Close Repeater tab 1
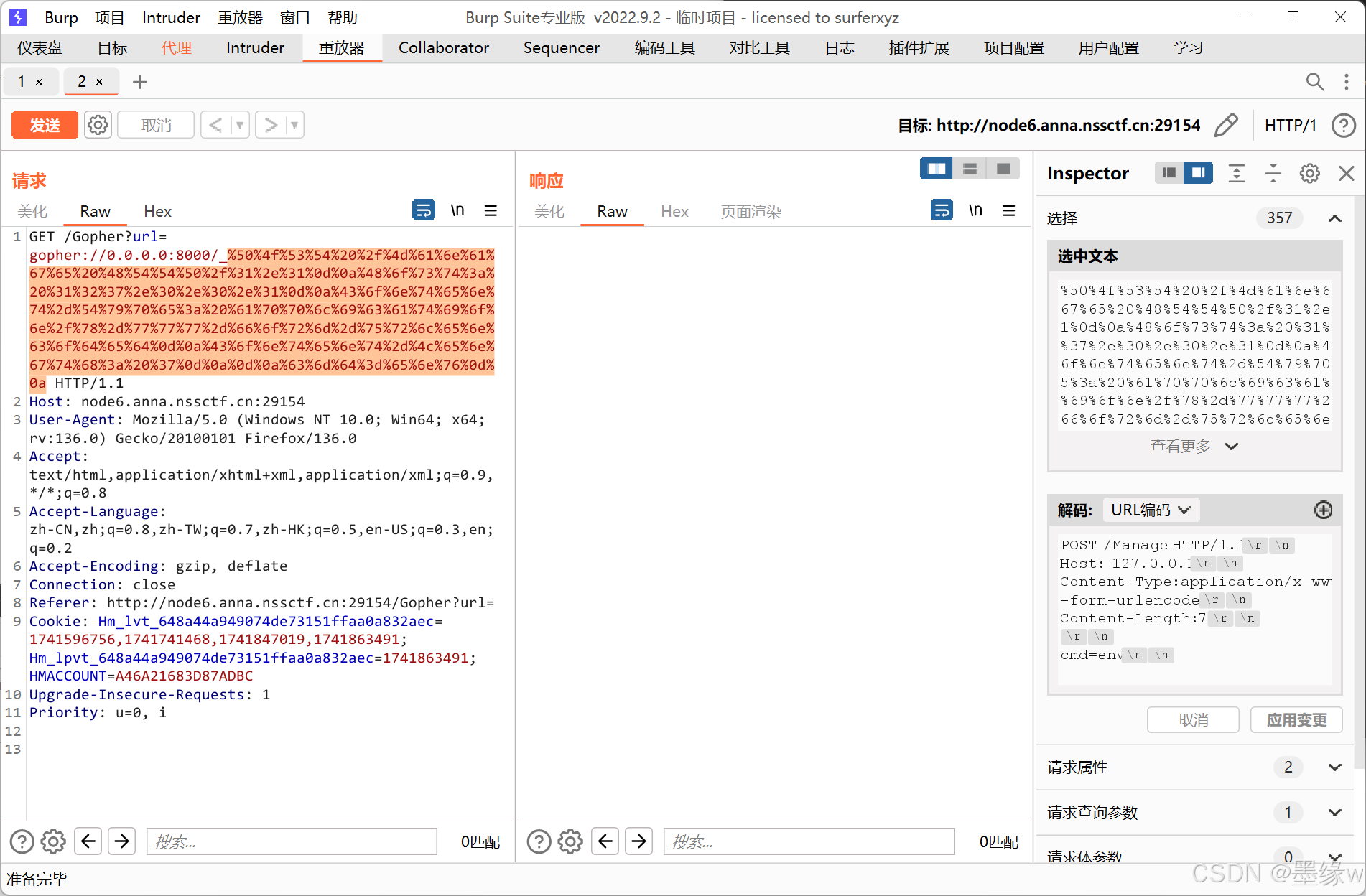1366x896 pixels. (x=39, y=82)
